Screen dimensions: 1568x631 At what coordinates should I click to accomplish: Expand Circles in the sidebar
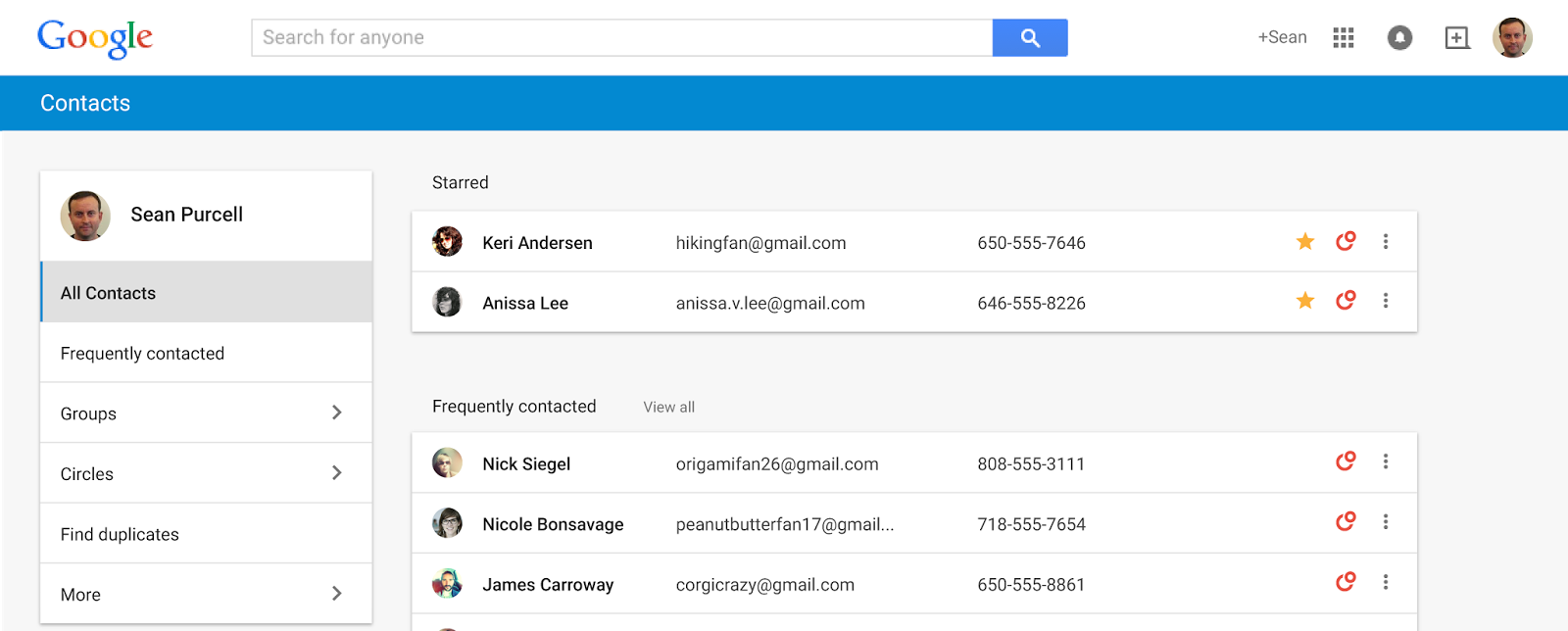(x=336, y=473)
